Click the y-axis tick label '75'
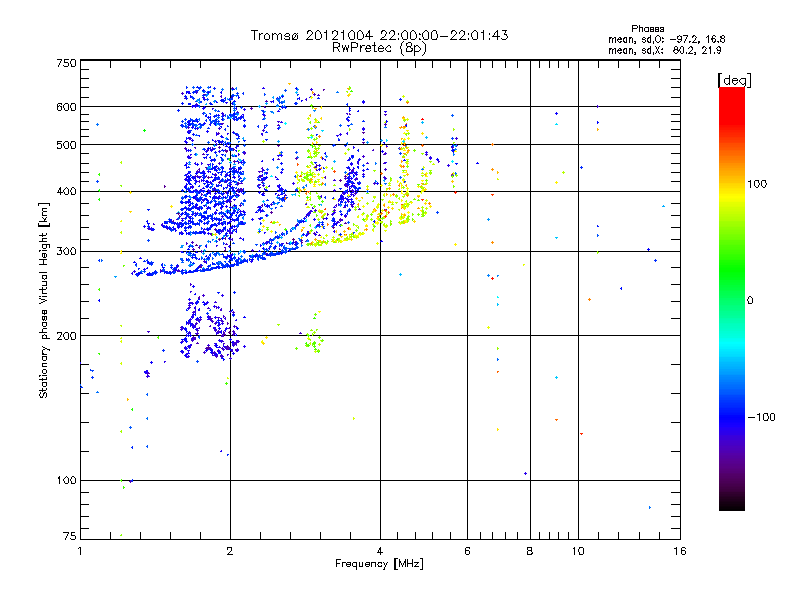800x600 pixels. [x=70, y=536]
